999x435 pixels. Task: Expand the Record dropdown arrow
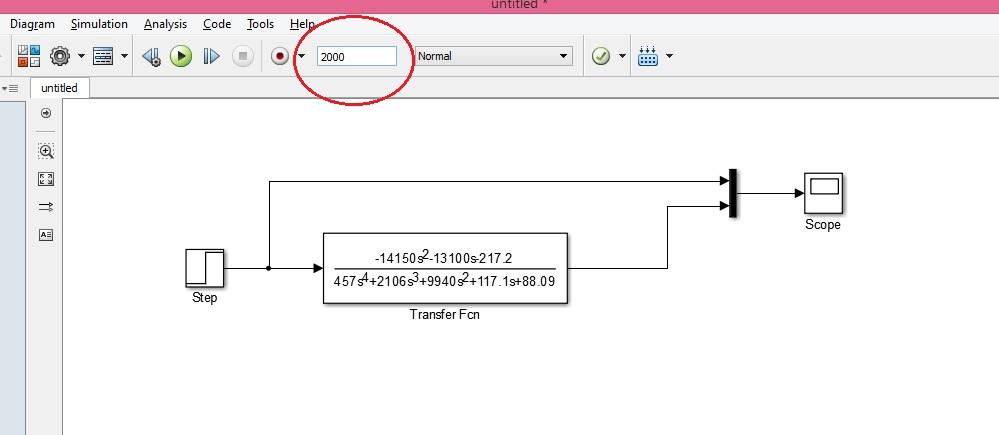[x=302, y=56]
